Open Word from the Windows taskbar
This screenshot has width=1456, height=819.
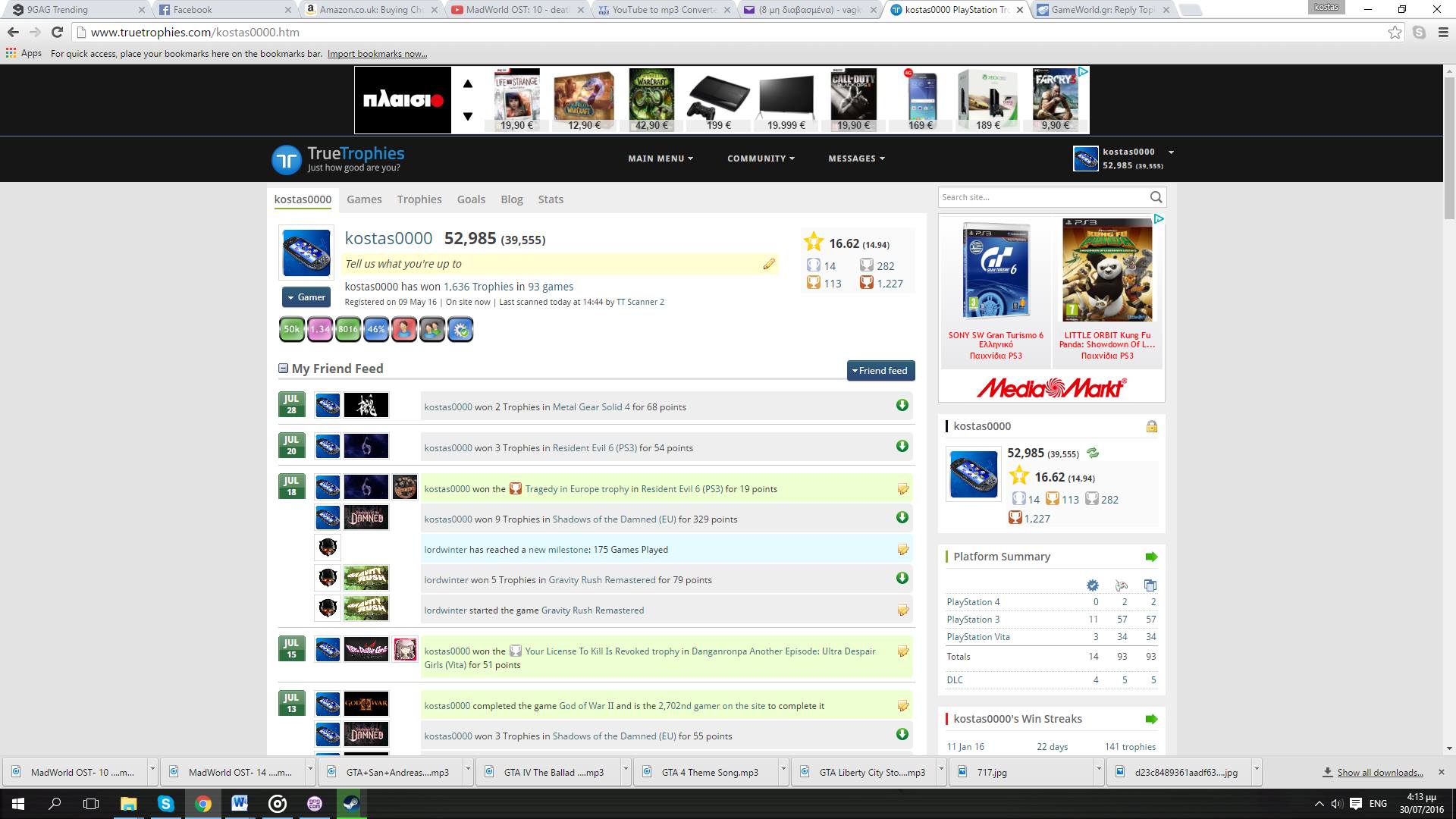coord(240,803)
